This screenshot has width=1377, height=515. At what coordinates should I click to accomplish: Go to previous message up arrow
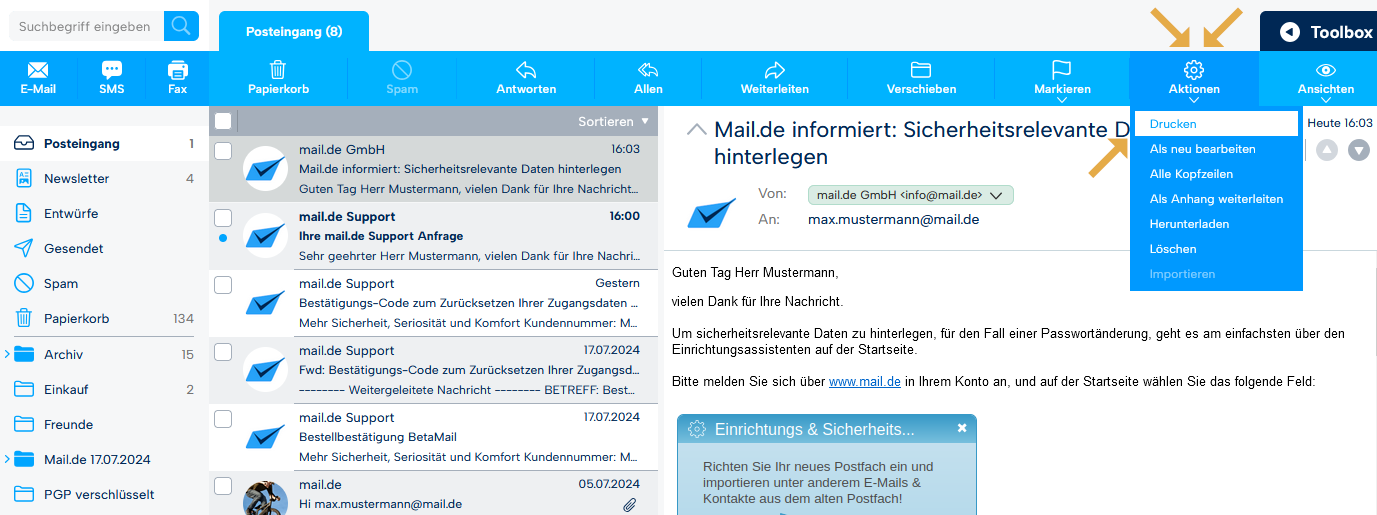click(x=1327, y=150)
